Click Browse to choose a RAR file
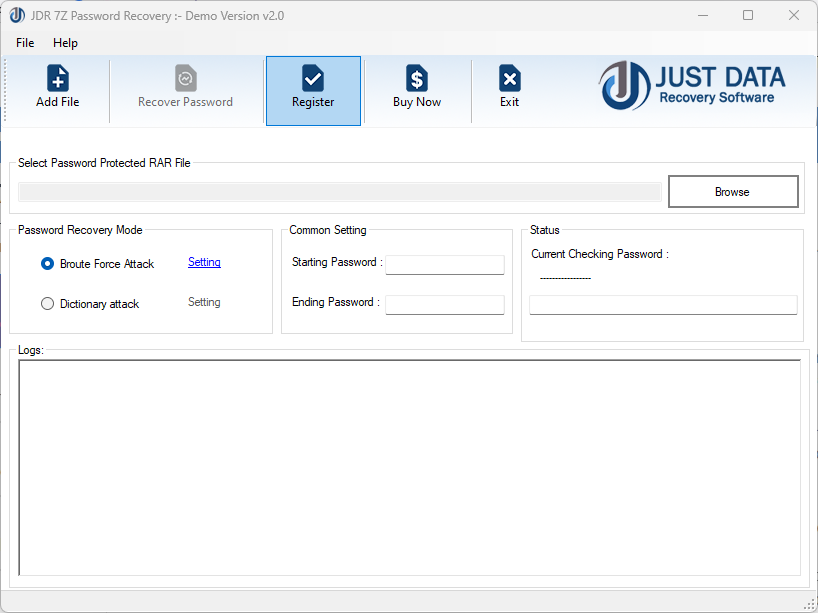The height and width of the screenshot is (613, 818). (x=732, y=191)
